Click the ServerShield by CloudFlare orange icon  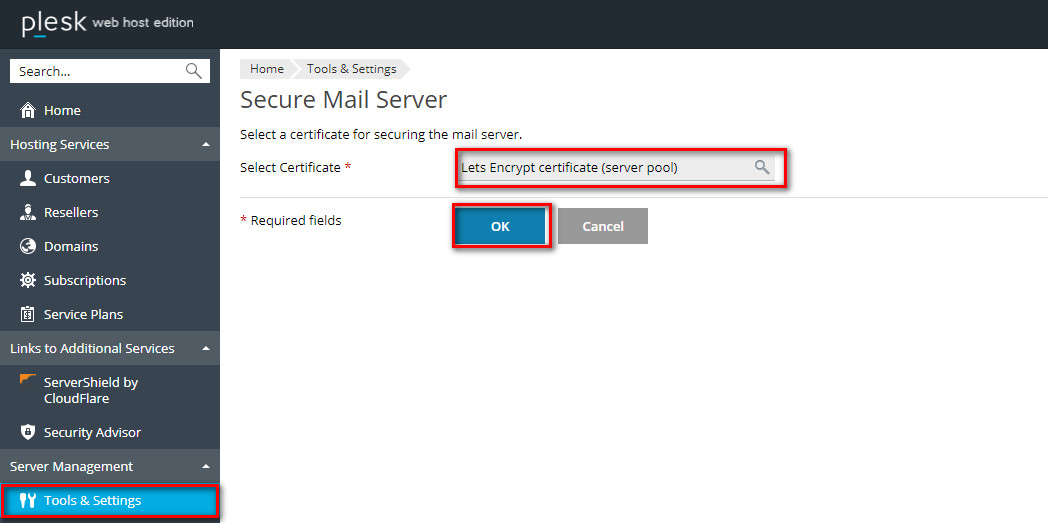tap(27, 380)
